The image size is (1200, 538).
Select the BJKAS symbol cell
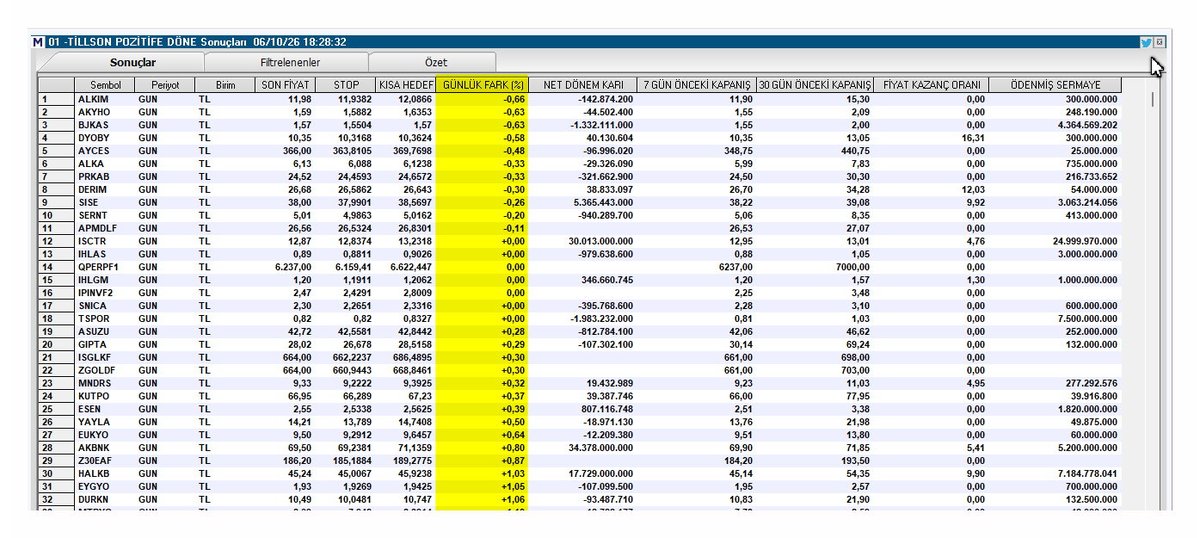(x=105, y=126)
